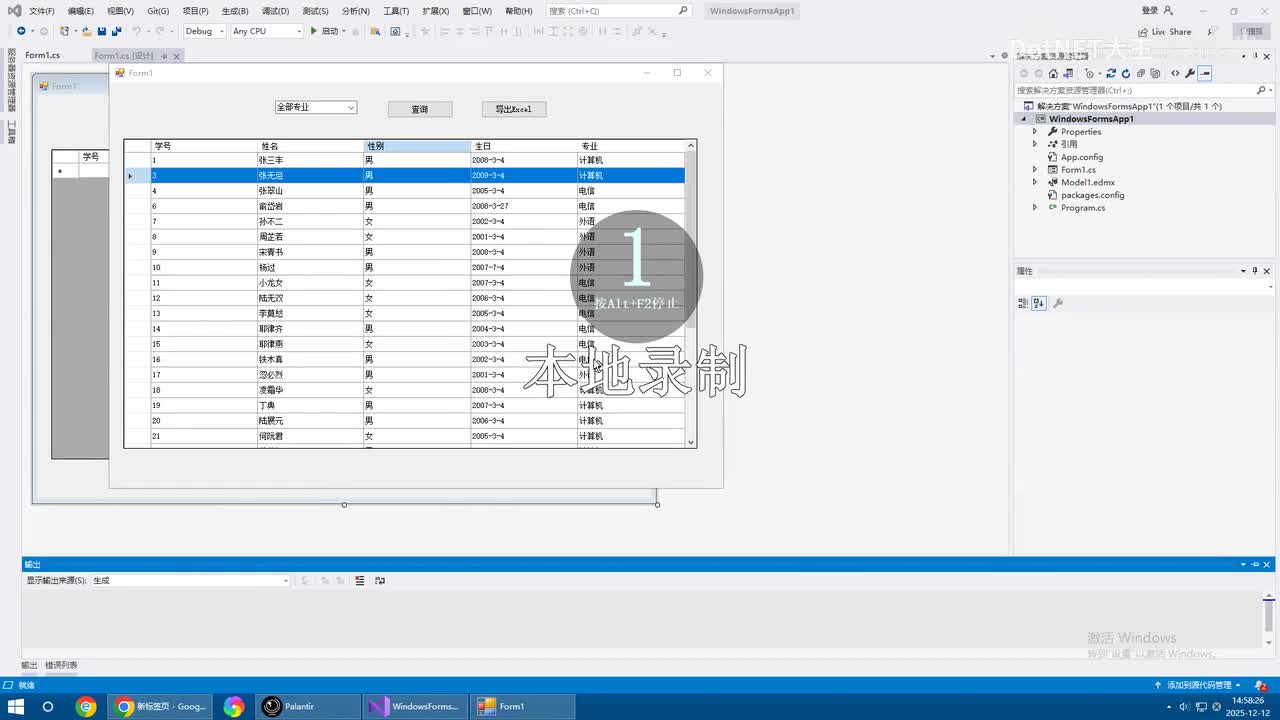
Task: Click the Properties wrench icon in Solution Explorer
Action: pyautogui.click(x=1190, y=73)
